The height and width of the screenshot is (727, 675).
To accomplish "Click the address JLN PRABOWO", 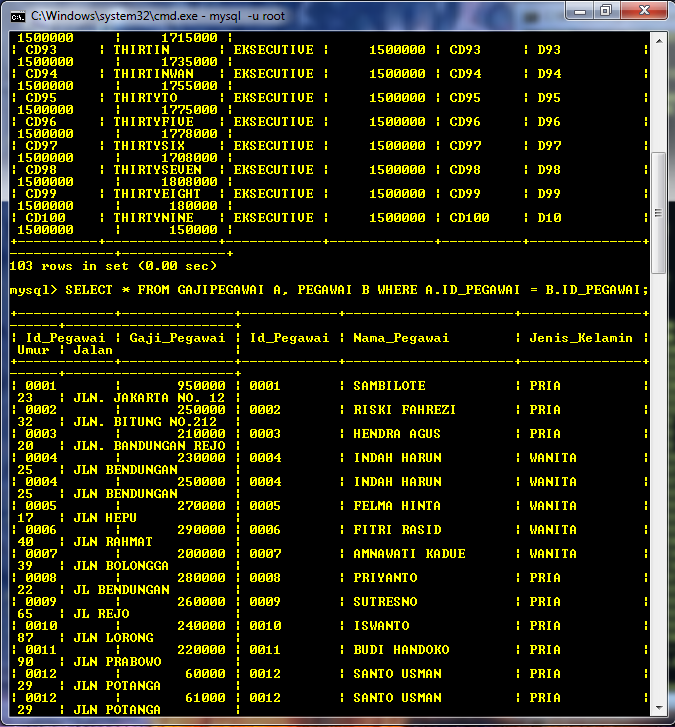I will click(x=117, y=662).
